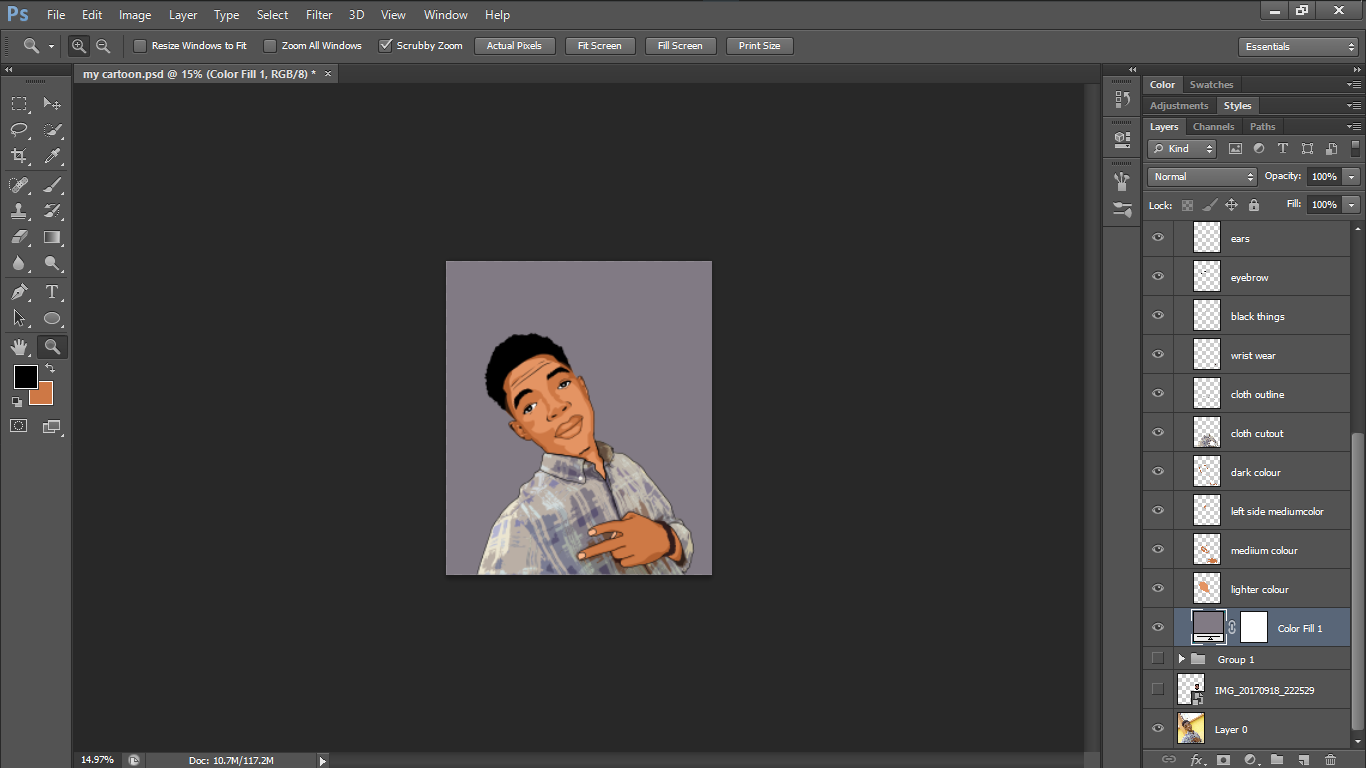Click the Color Fill 1 color thumbnail
The image size is (1366, 768).
pos(1208,627)
